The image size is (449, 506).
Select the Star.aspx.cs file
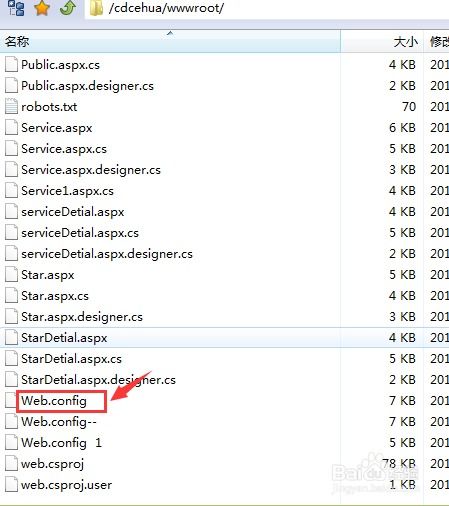[55, 296]
